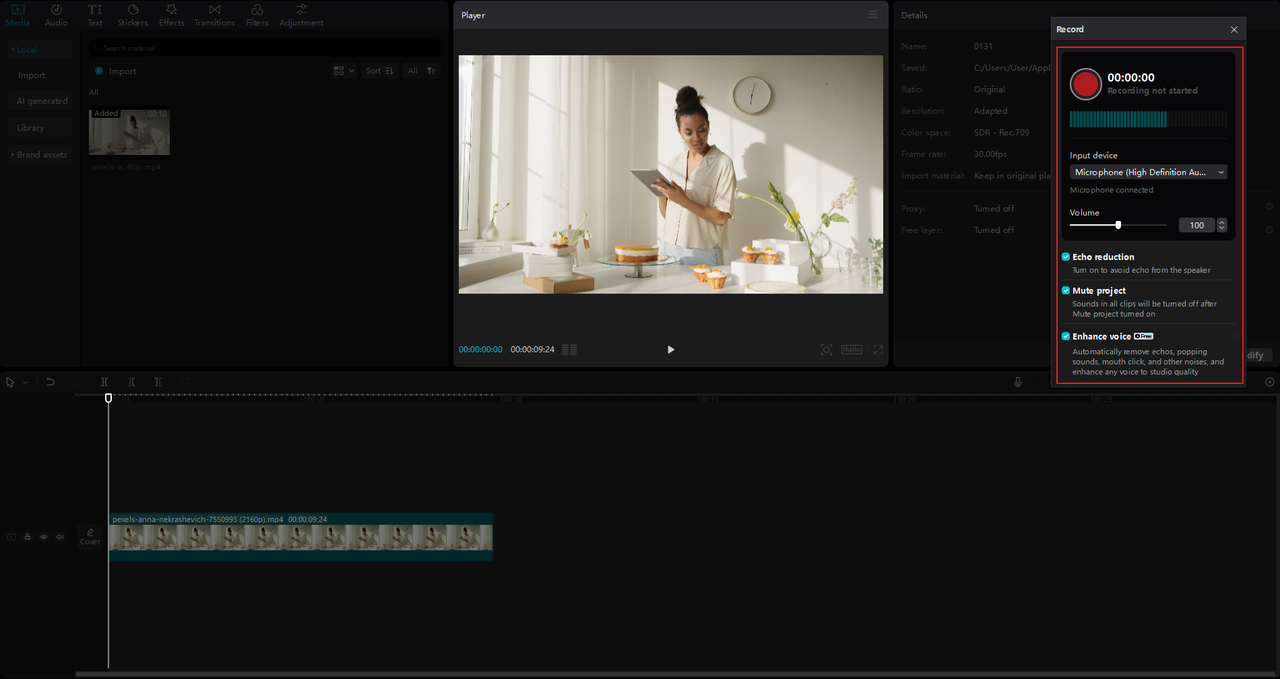The width and height of the screenshot is (1280, 679).
Task: Open the Audio tab
Action: [x=56, y=15]
